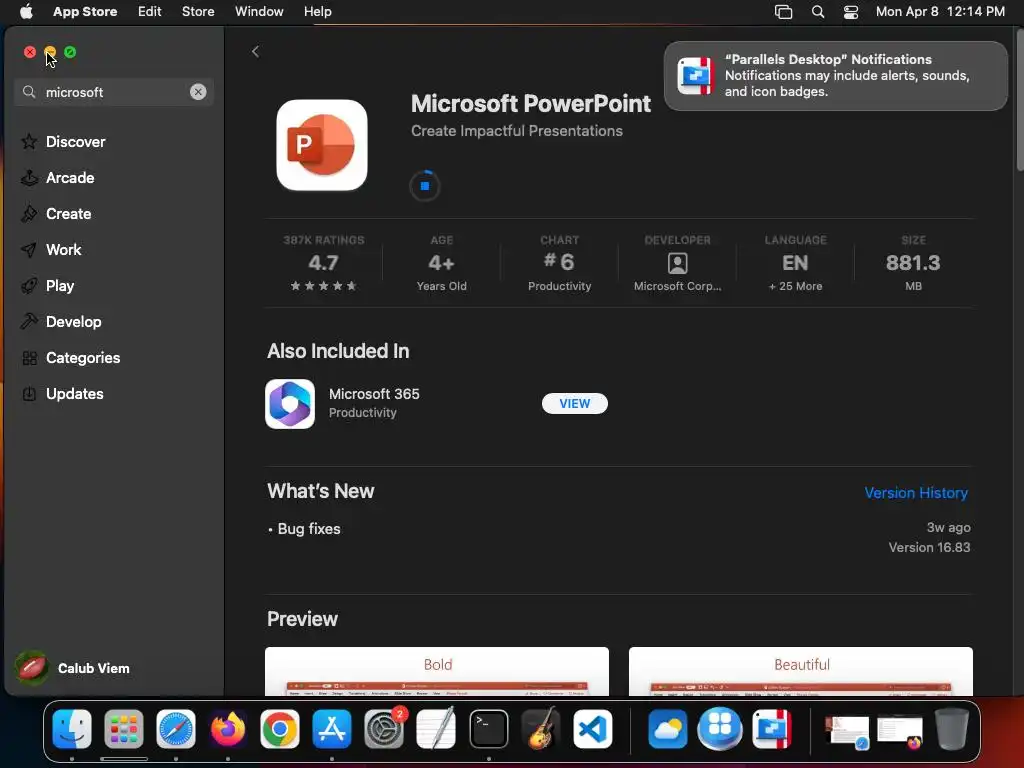1024x768 pixels.
Task: Click the date and time in menu bar
Action: point(940,11)
